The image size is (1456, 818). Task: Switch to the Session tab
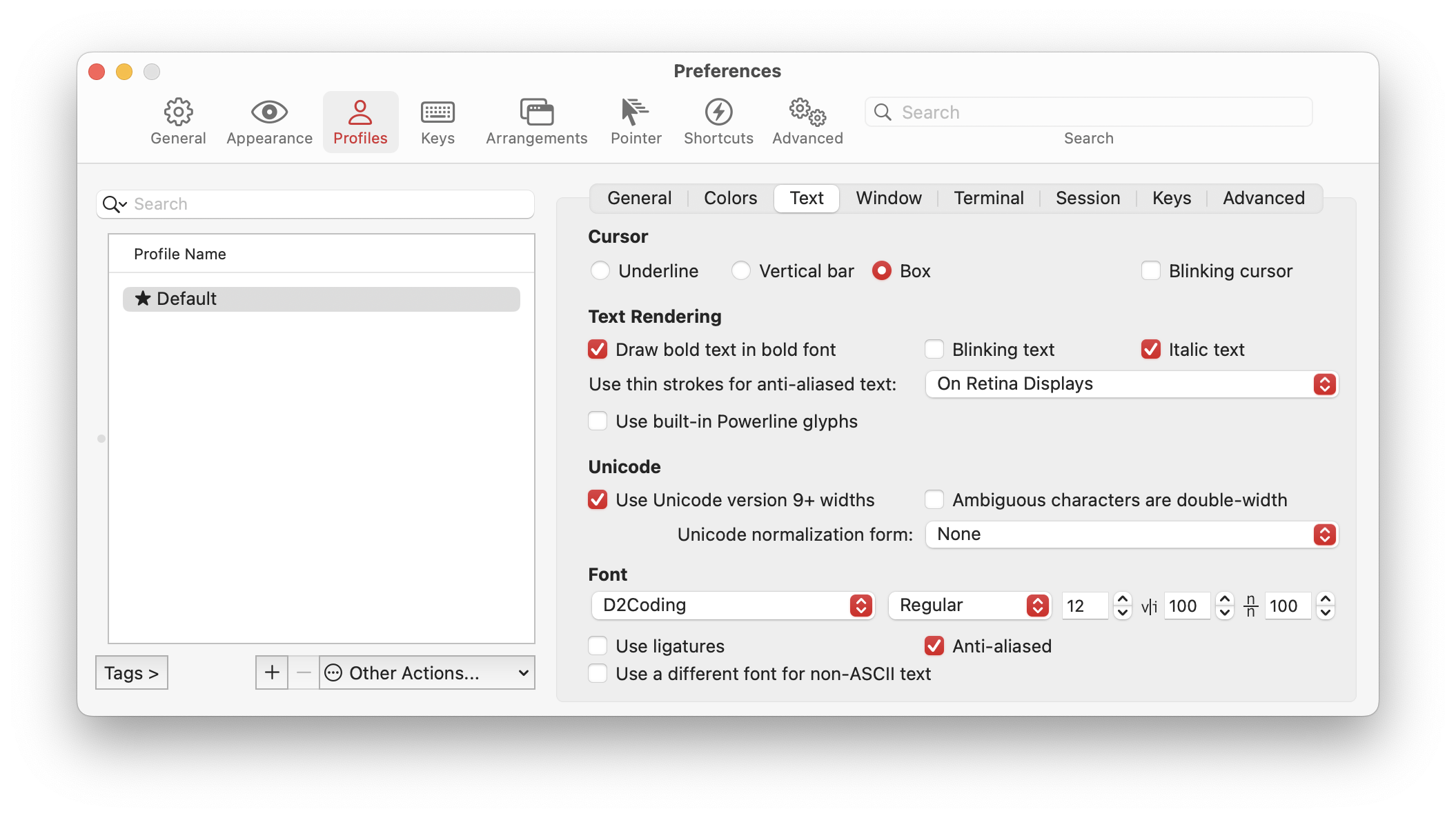(x=1088, y=198)
